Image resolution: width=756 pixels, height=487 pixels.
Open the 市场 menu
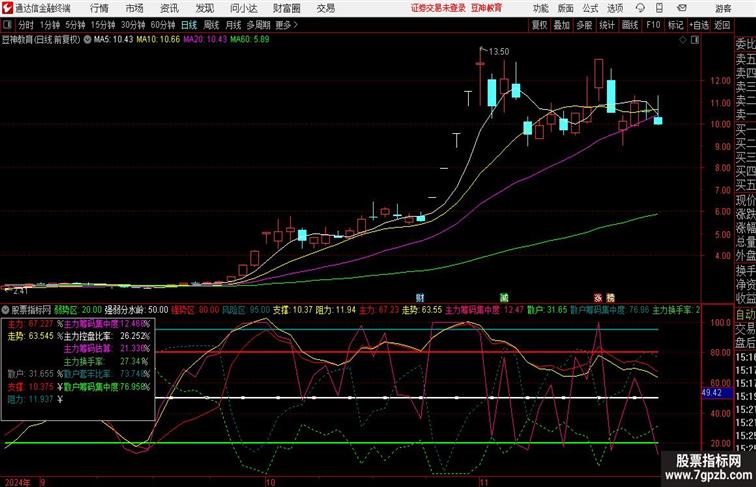point(134,8)
